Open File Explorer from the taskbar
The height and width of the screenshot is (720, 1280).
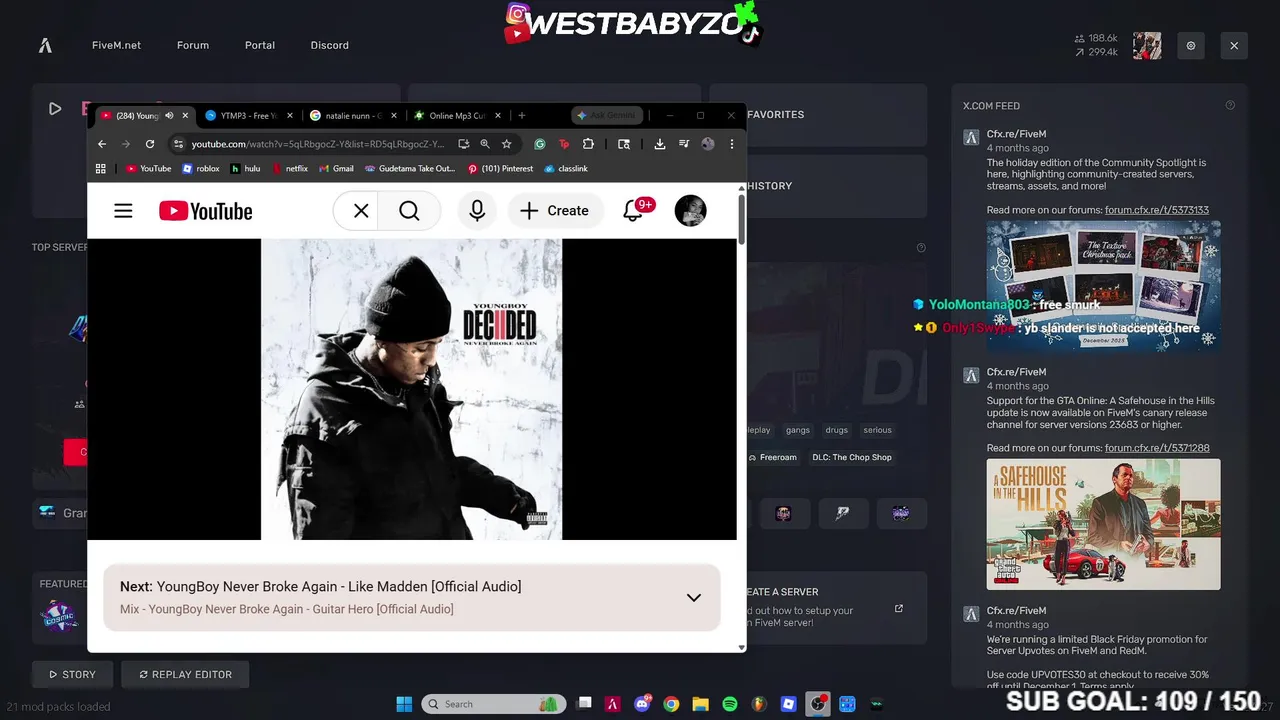pos(700,704)
